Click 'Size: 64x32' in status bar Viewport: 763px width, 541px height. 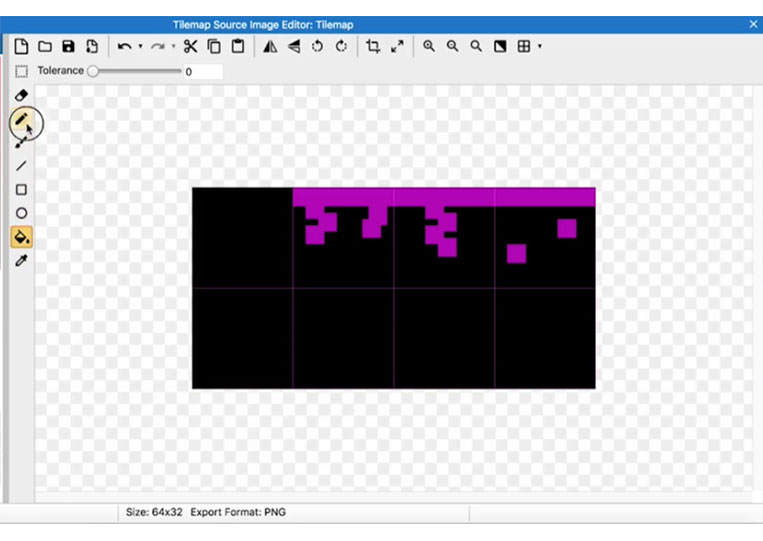tap(154, 512)
